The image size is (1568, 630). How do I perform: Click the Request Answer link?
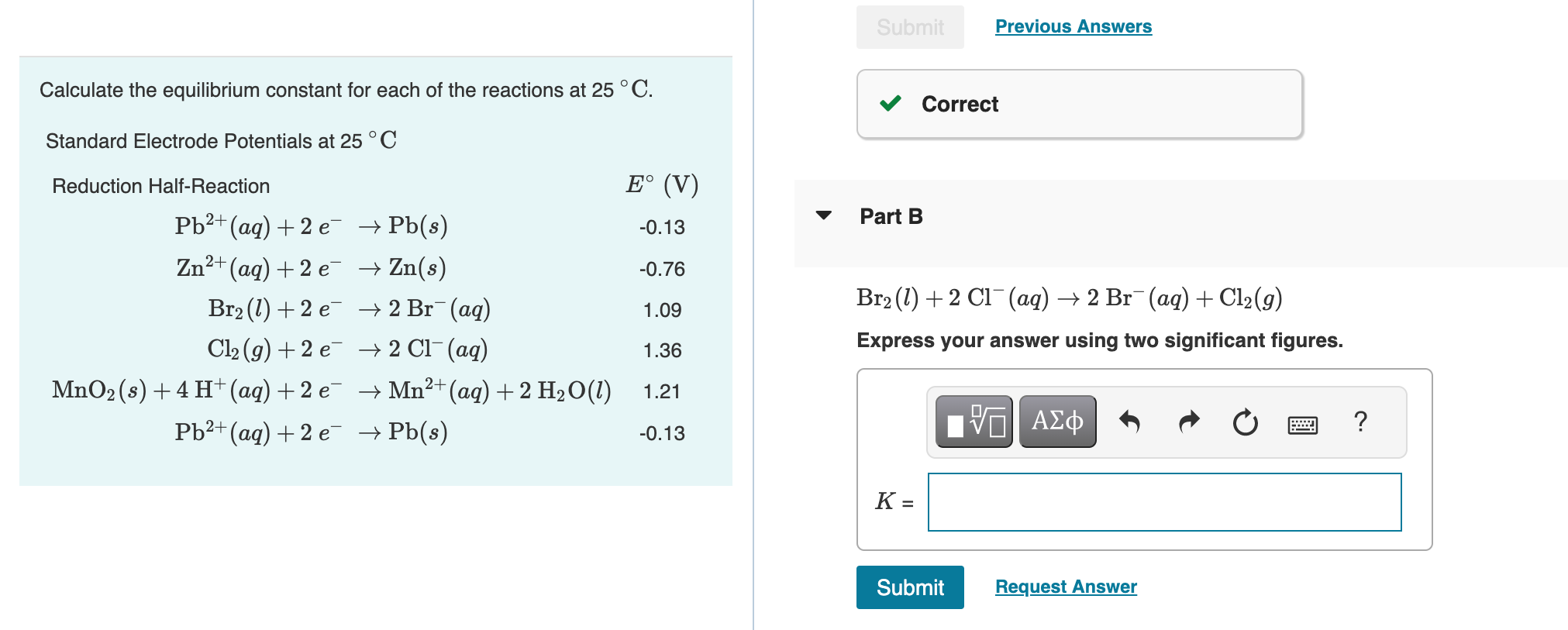[x=1065, y=587]
